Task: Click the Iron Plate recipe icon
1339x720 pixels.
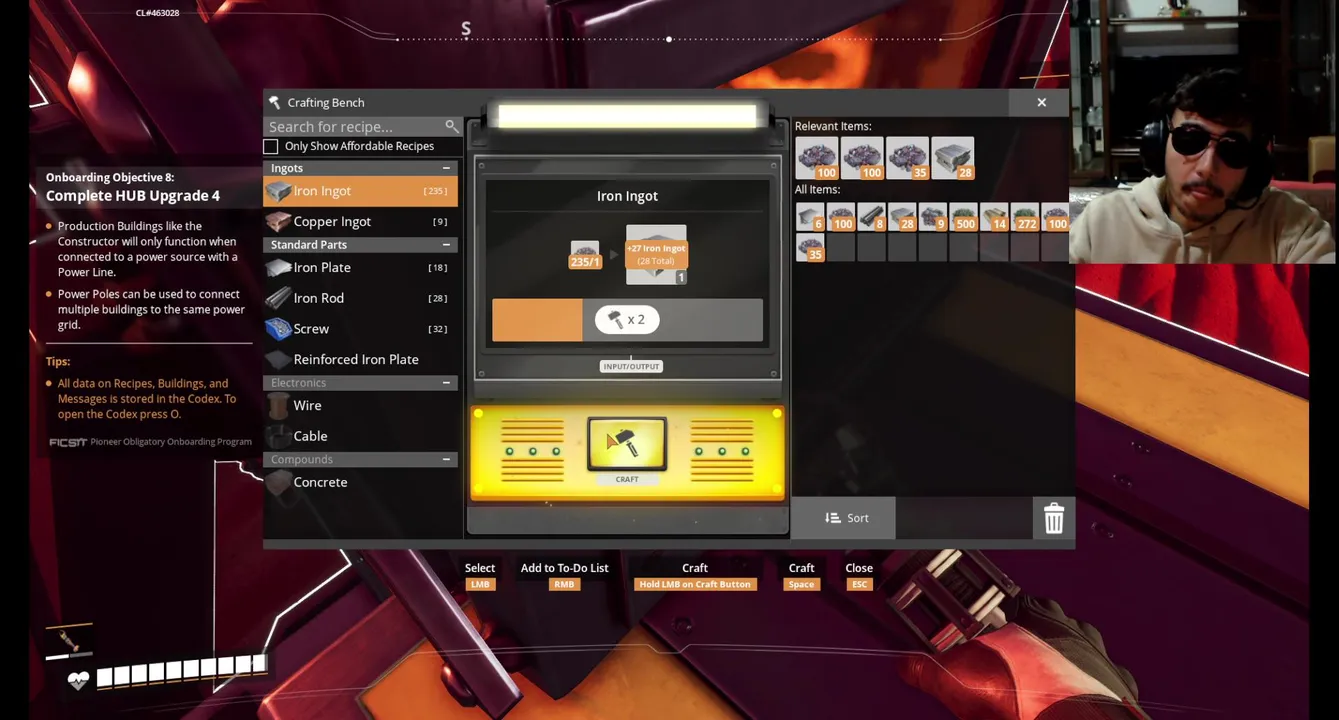Action: [x=279, y=267]
